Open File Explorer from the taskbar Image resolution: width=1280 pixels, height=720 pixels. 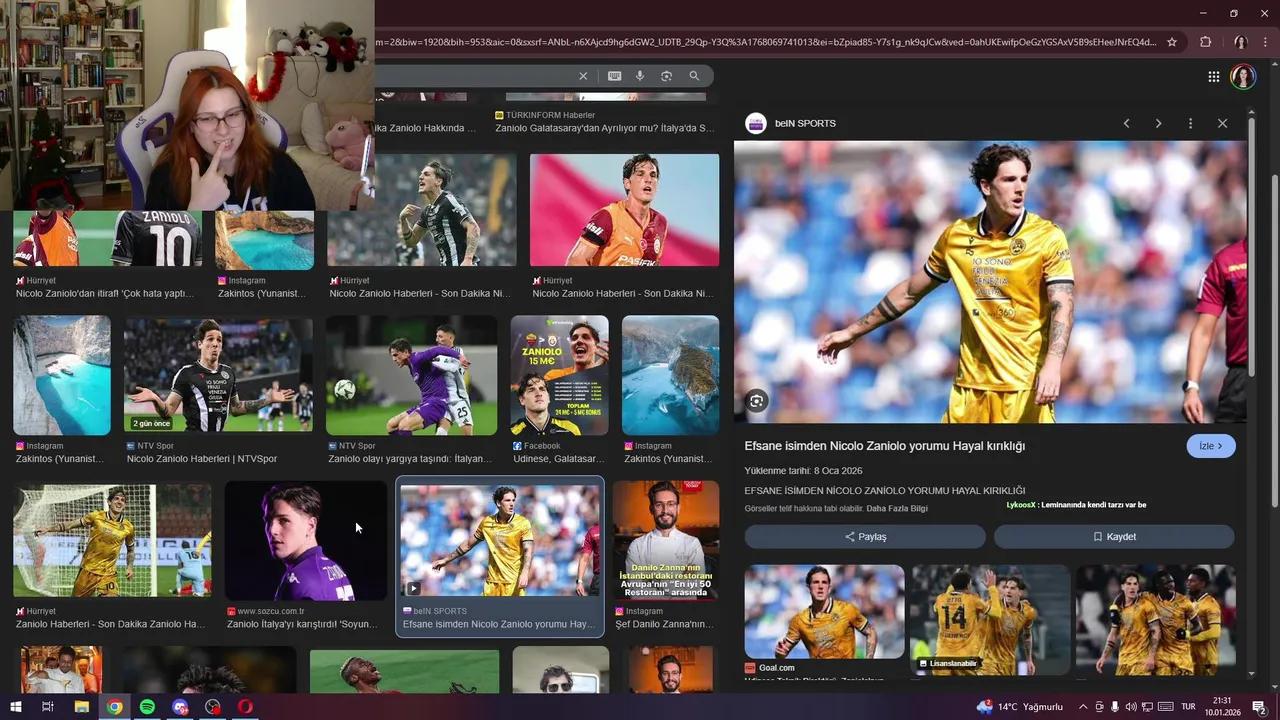point(82,707)
